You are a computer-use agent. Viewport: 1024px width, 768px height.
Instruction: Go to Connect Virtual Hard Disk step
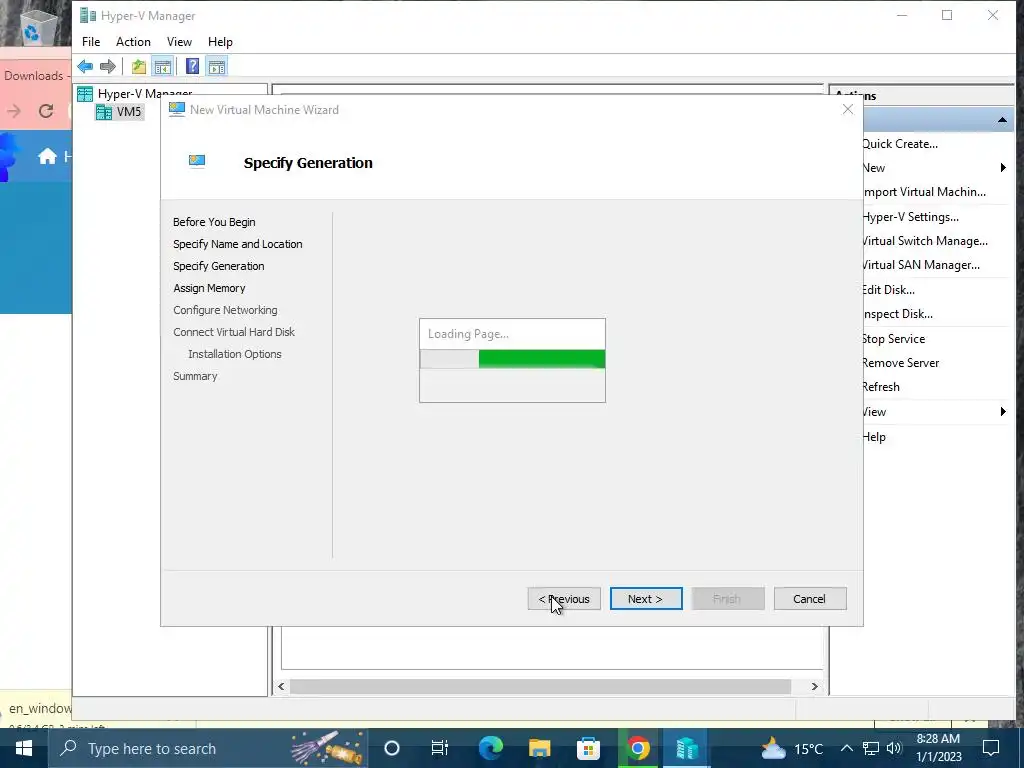[234, 332]
